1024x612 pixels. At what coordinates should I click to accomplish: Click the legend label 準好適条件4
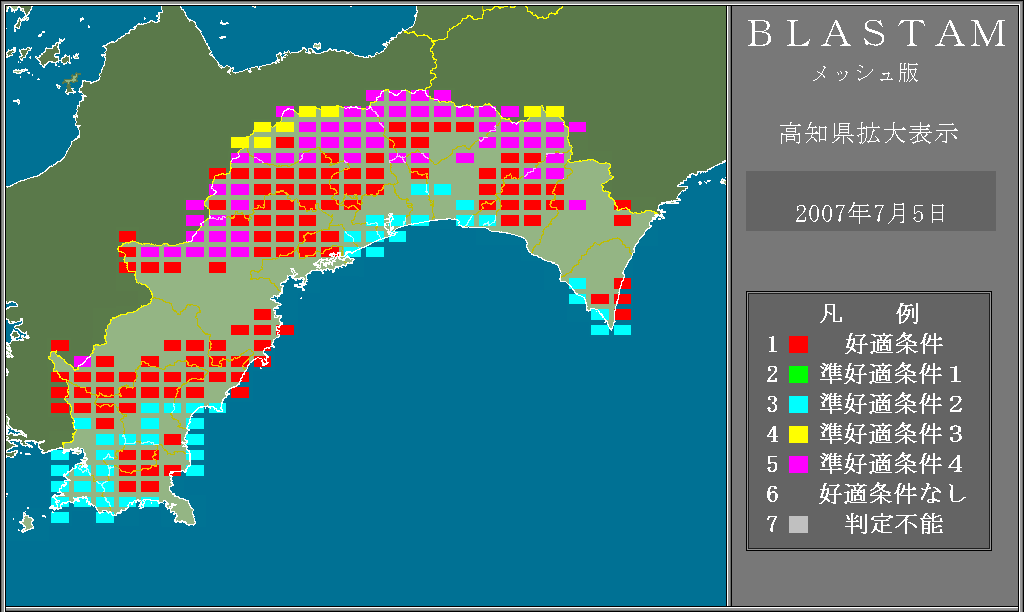[x=891, y=464]
